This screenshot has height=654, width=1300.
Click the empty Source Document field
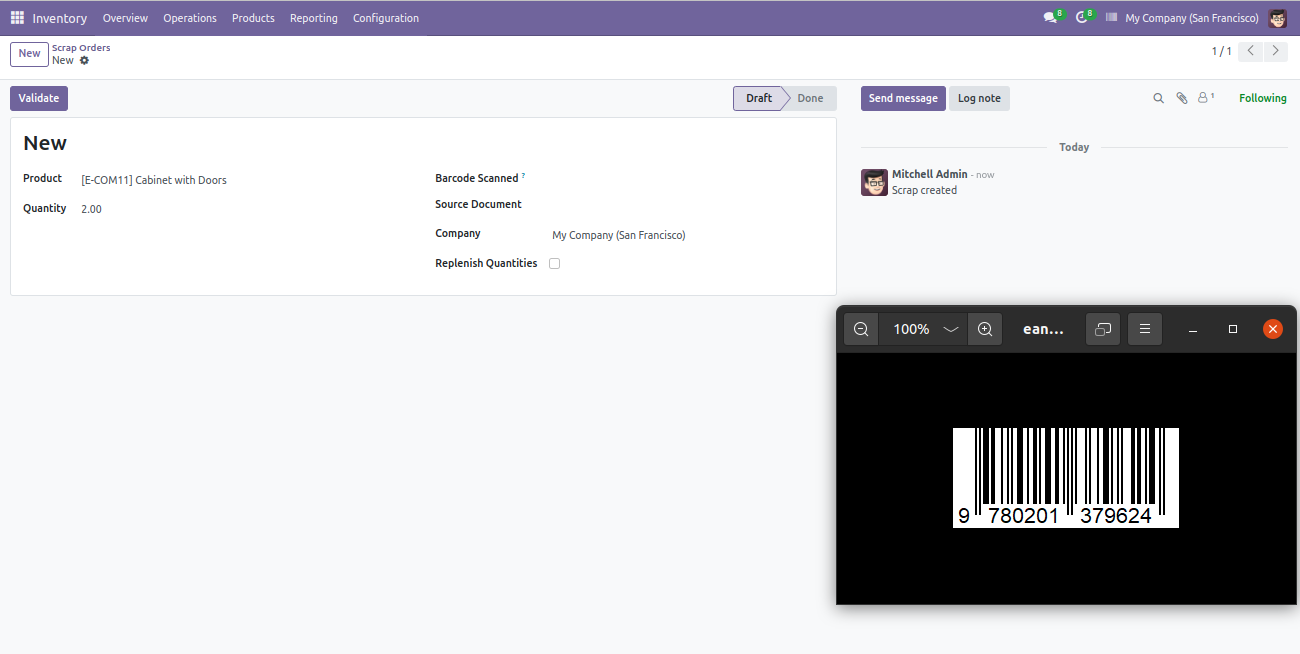coord(687,205)
